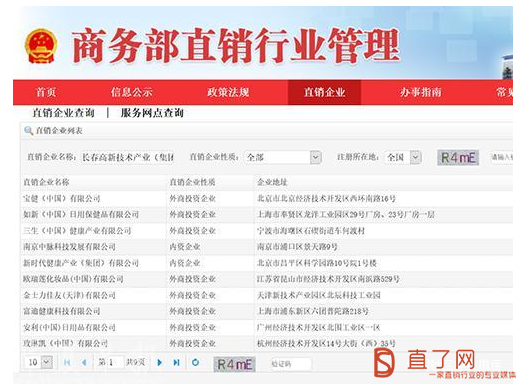
Task: Select row 欧瑞莲化妆品(中国)有限公司
Action: 267,279
